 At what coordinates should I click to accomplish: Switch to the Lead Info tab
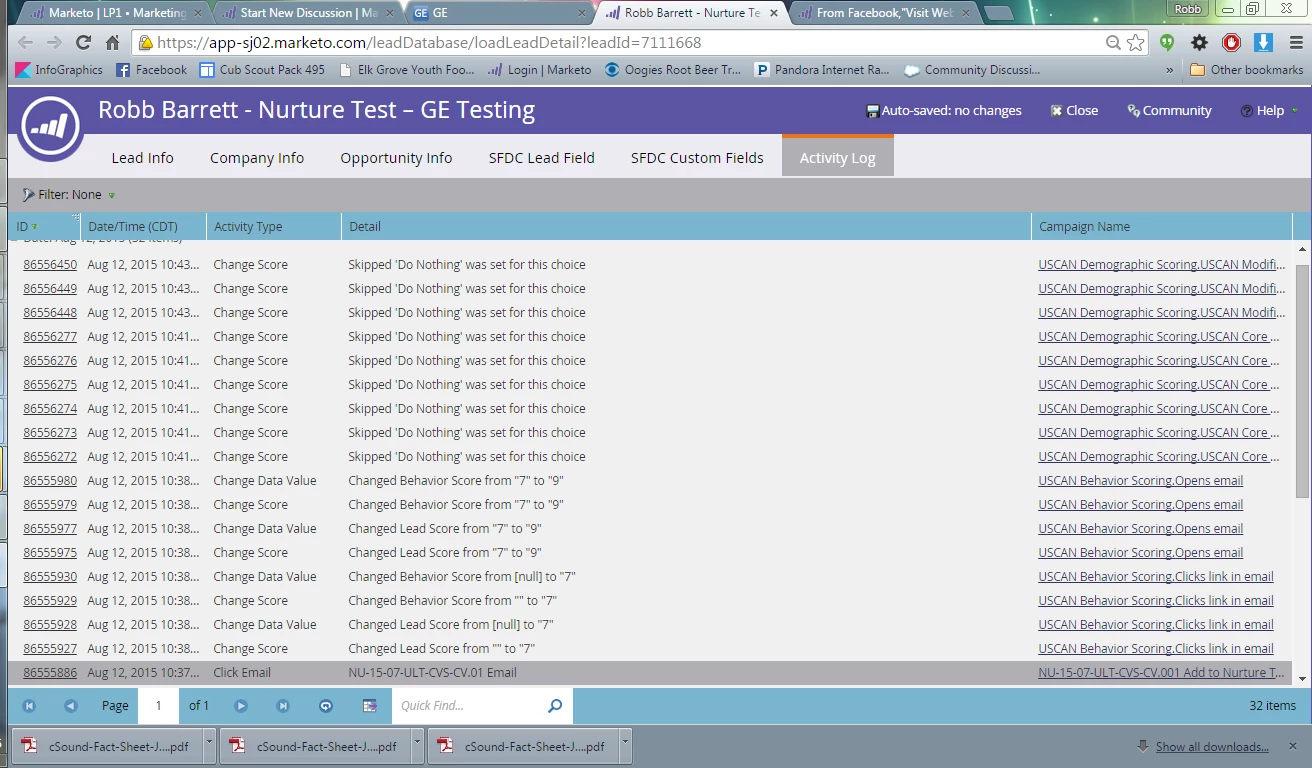coord(142,158)
